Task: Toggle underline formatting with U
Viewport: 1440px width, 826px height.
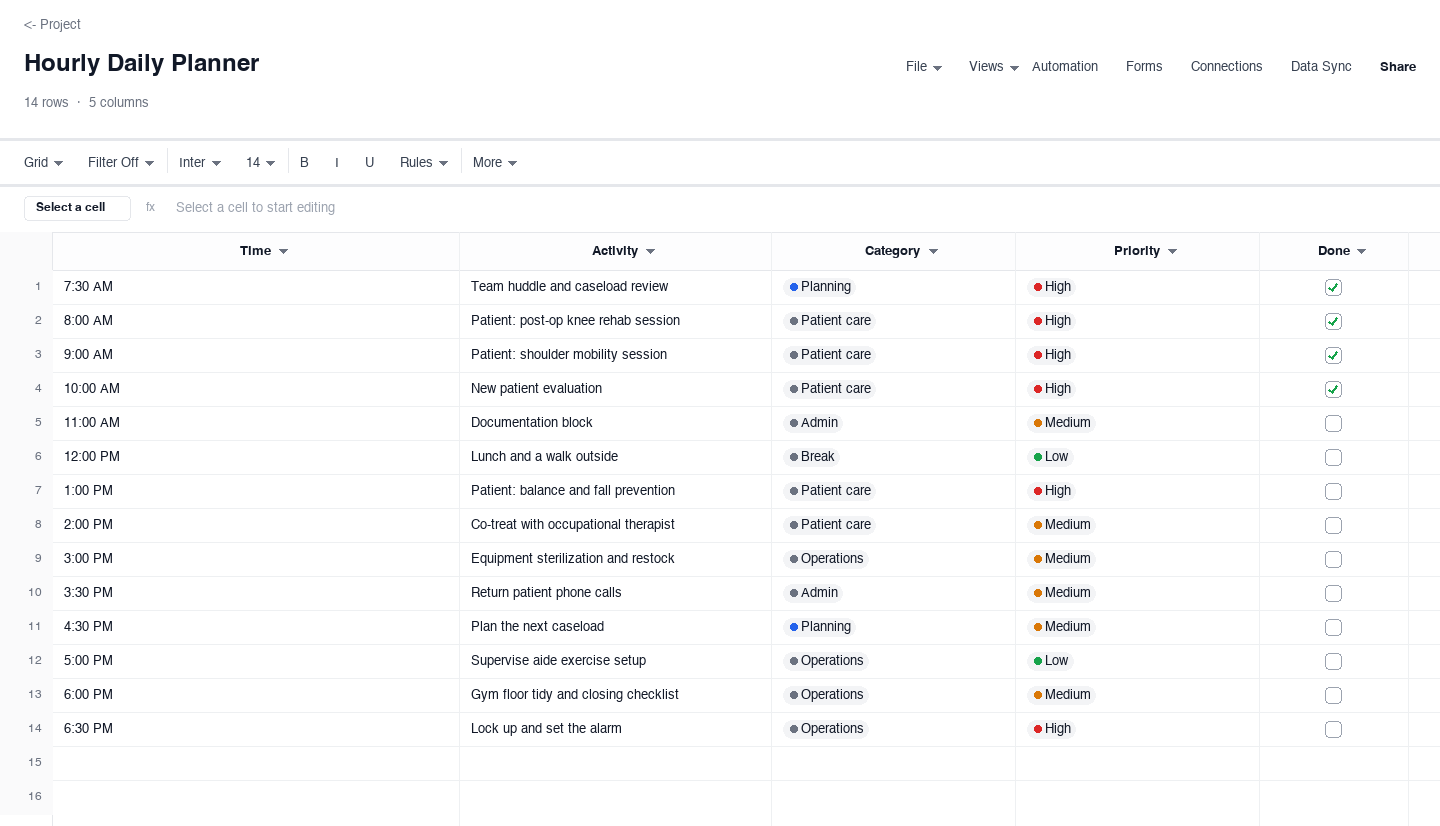Action: coord(369,162)
